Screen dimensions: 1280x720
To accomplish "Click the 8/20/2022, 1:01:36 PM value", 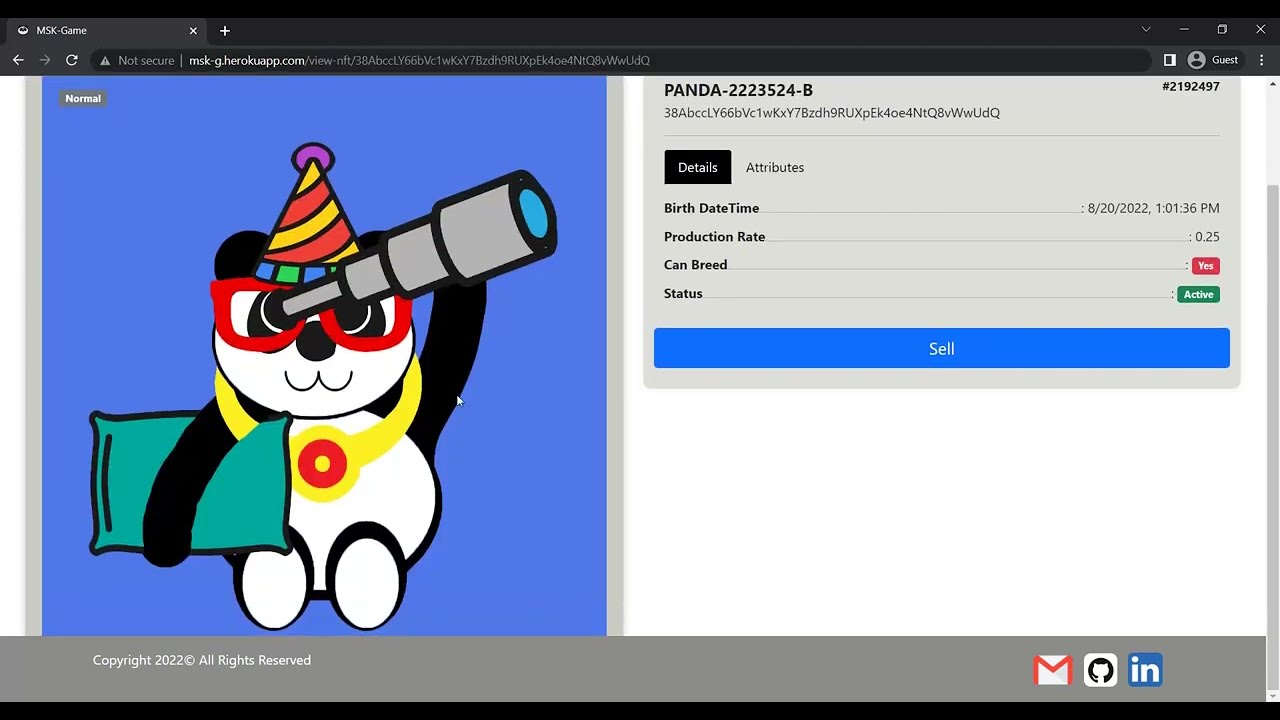I will [x=1153, y=208].
